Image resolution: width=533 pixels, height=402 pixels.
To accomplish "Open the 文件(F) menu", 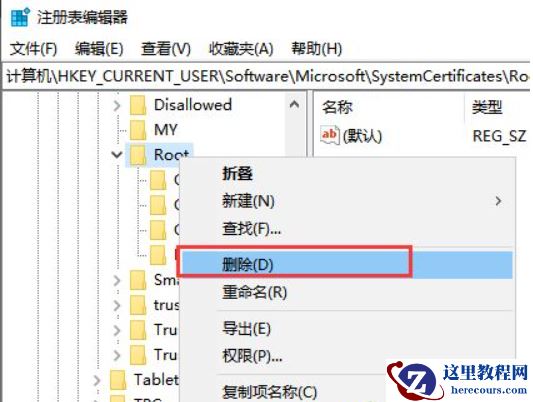I will (x=33, y=49).
